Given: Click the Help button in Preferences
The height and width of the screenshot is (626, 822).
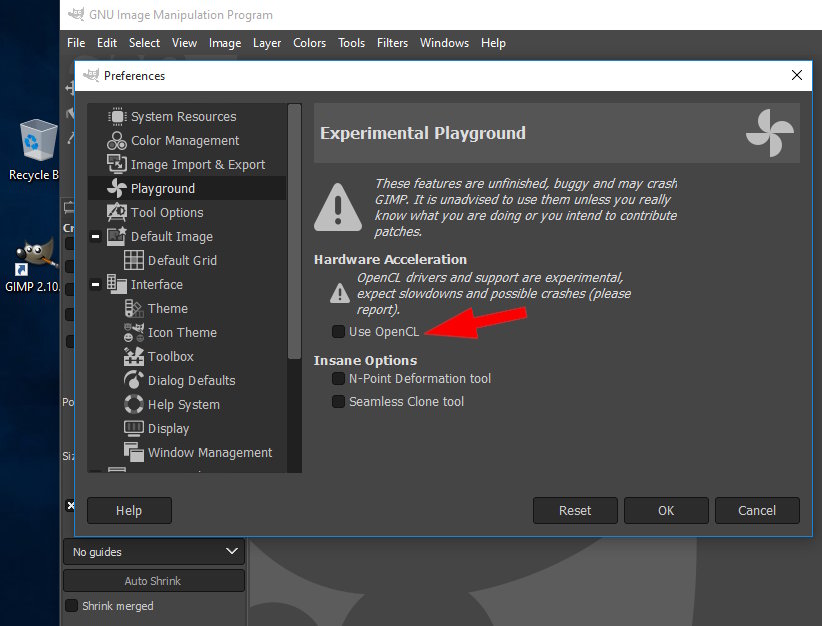Looking at the screenshot, I should tap(129, 511).
